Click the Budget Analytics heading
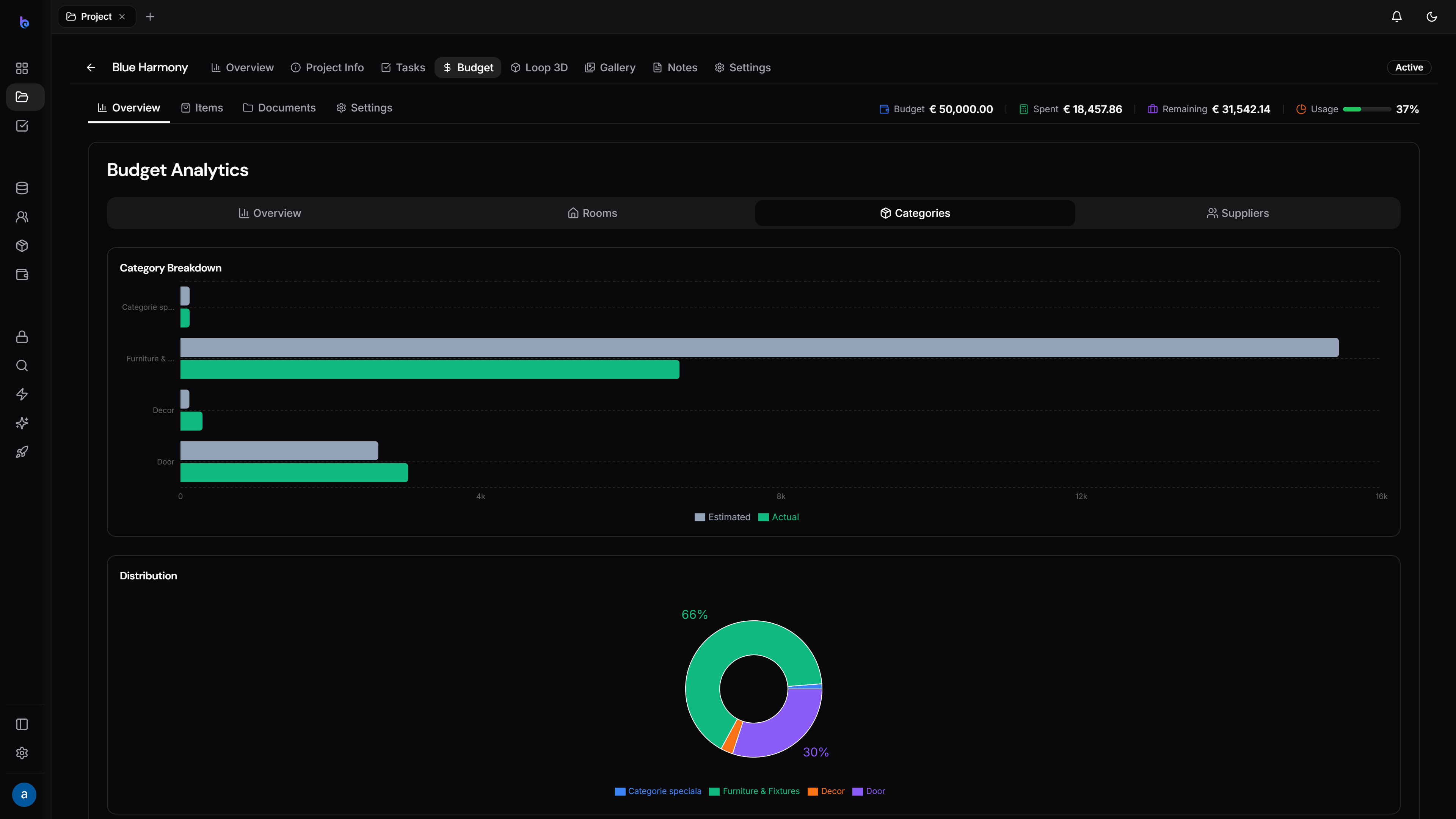This screenshot has height=819, width=1456. [177, 169]
